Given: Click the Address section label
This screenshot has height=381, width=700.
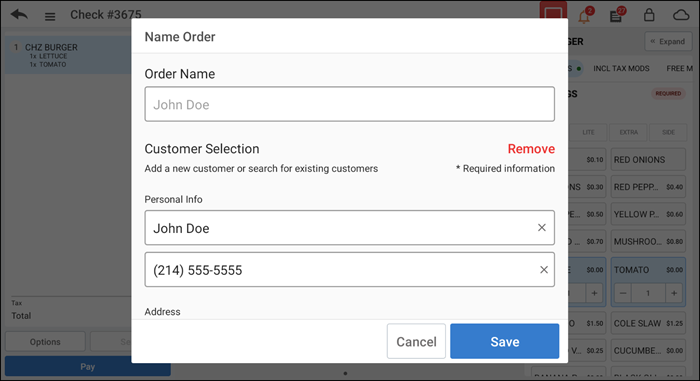Looking at the screenshot, I should [x=162, y=311].
